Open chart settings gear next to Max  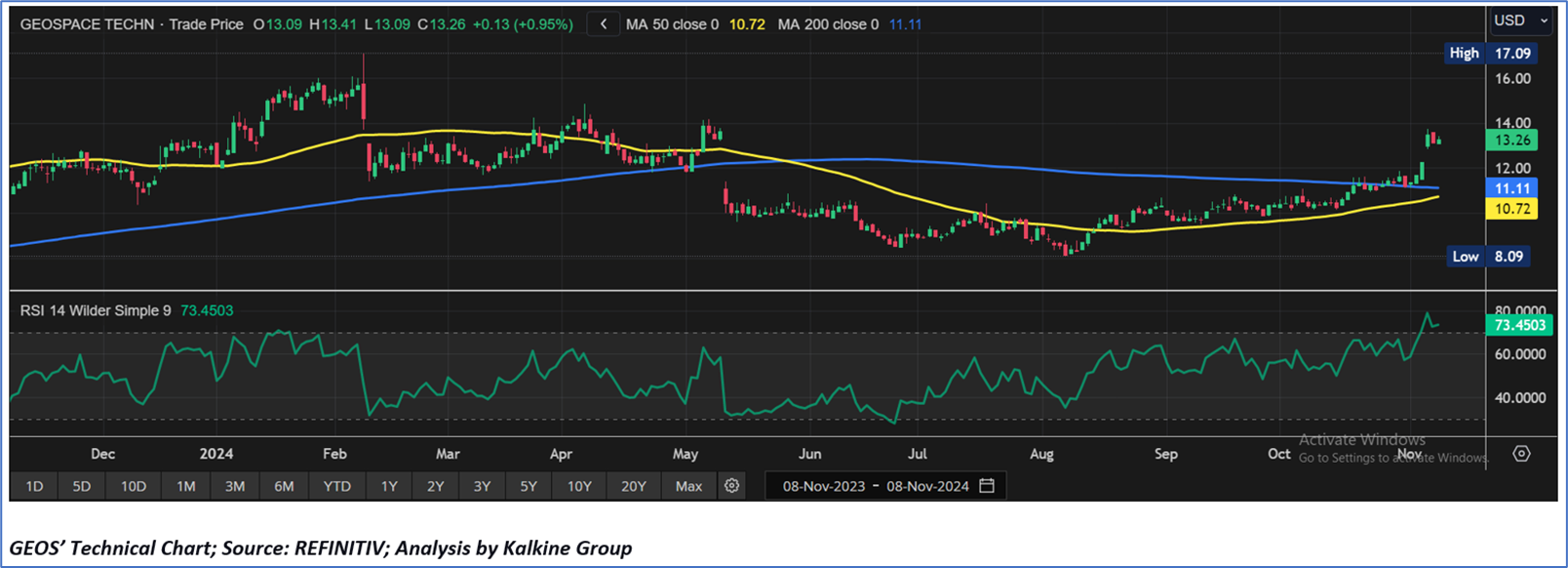[x=731, y=486]
